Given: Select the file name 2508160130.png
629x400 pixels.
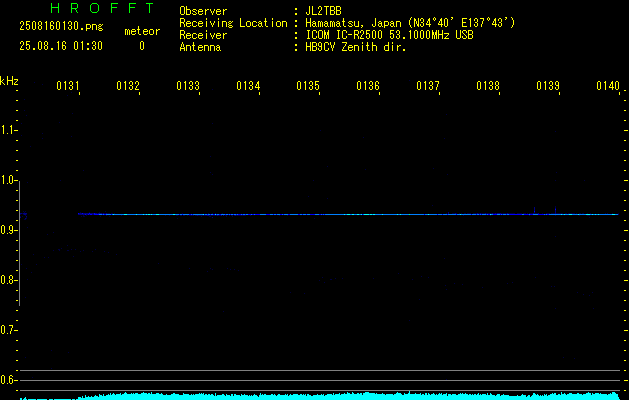Looking at the screenshot, I should click(x=61, y=27).
